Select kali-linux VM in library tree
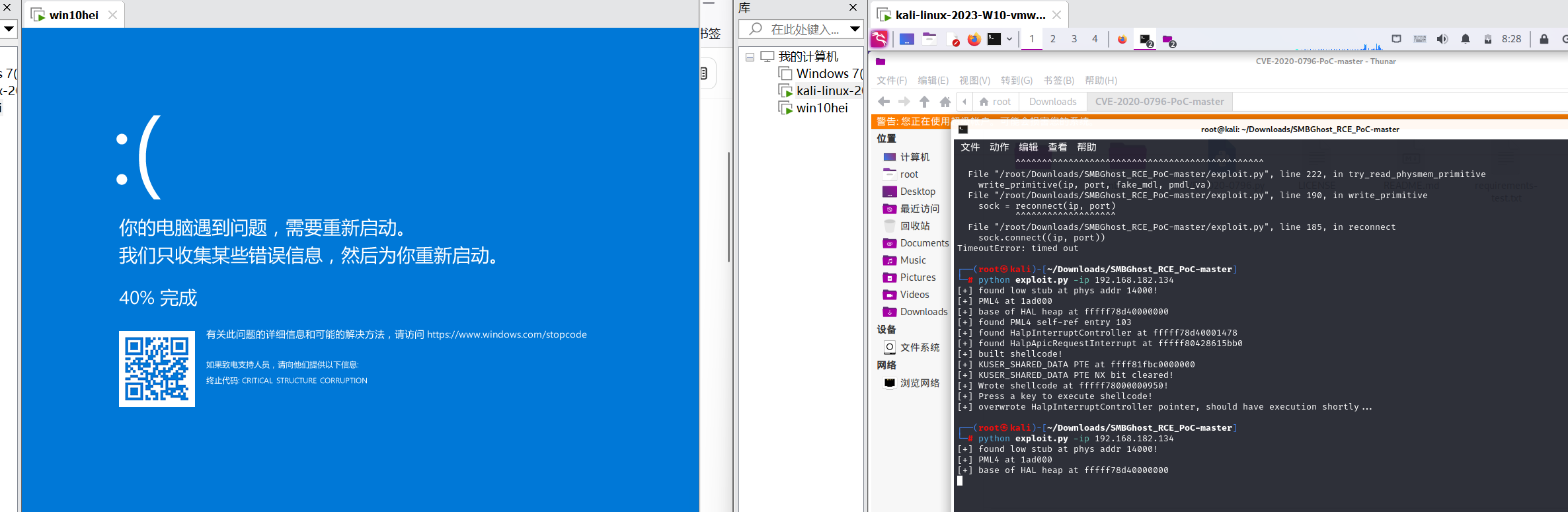 820,91
